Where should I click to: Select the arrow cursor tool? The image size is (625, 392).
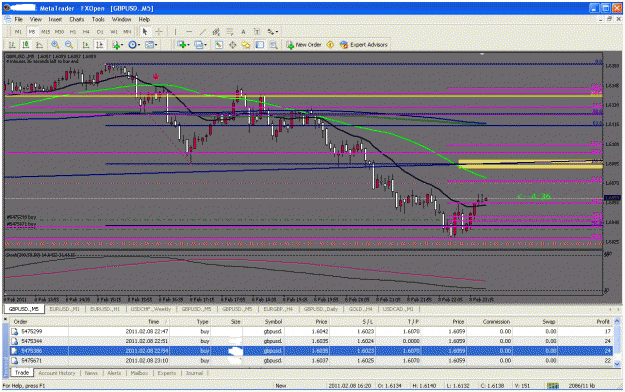point(145,32)
